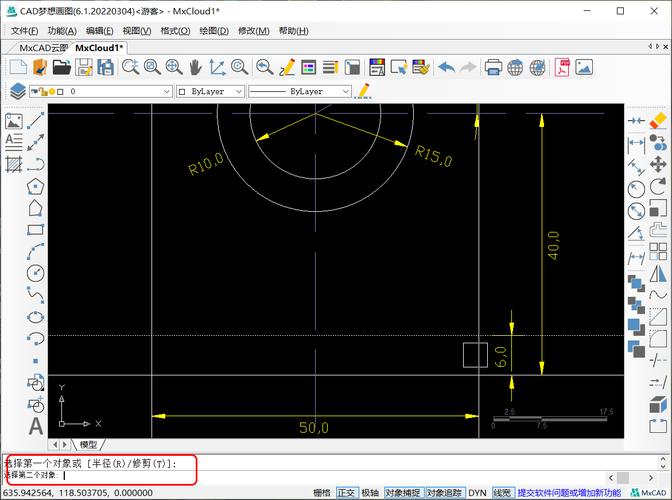The width and height of the screenshot is (672, 500).
Task: Toggle 栅格 (Grid) display
Action: click(x=322, y=493)
